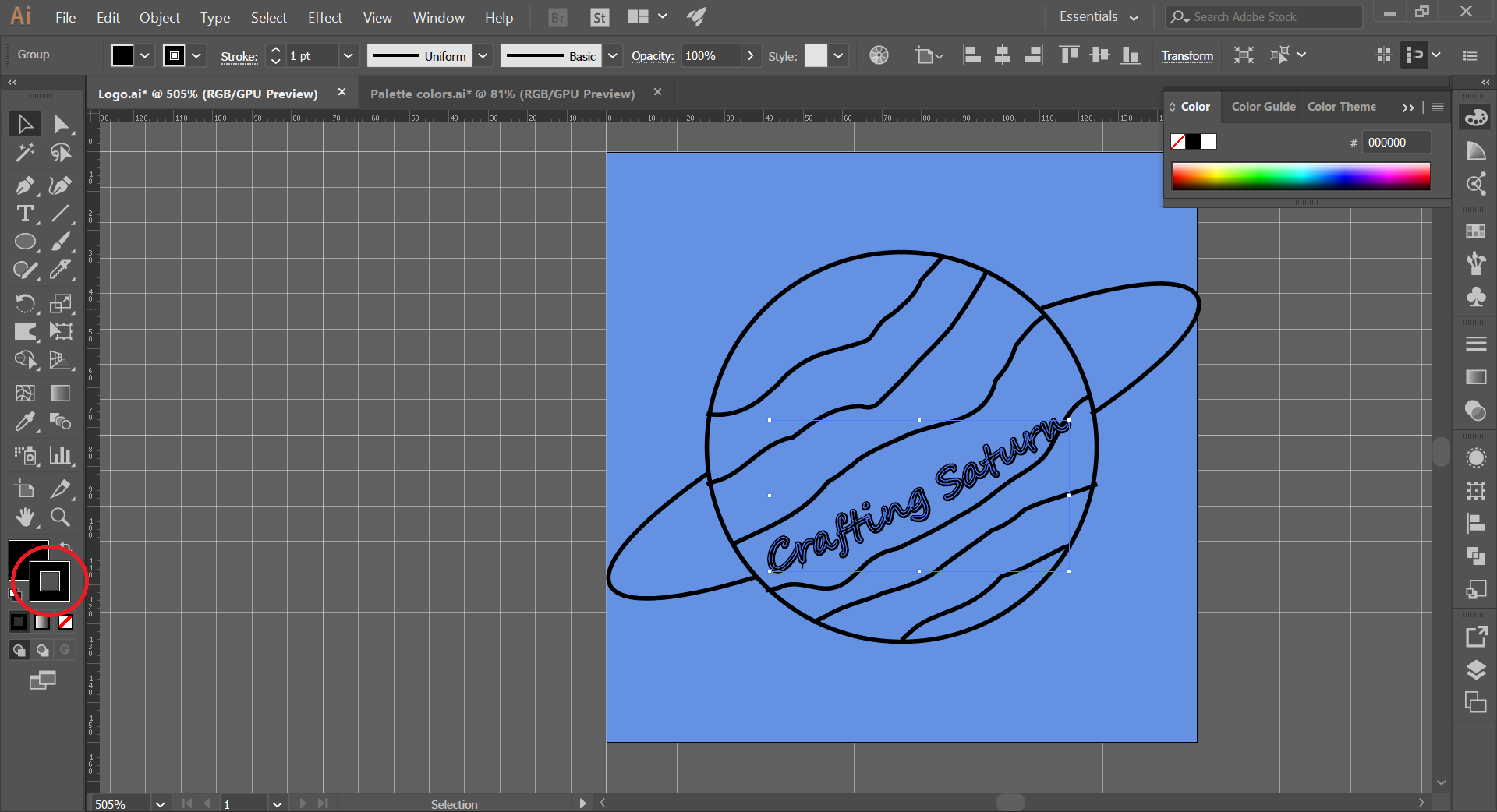The image size is (1497, 812).
Task: Select the Hand tool
Action: [25, 517]
